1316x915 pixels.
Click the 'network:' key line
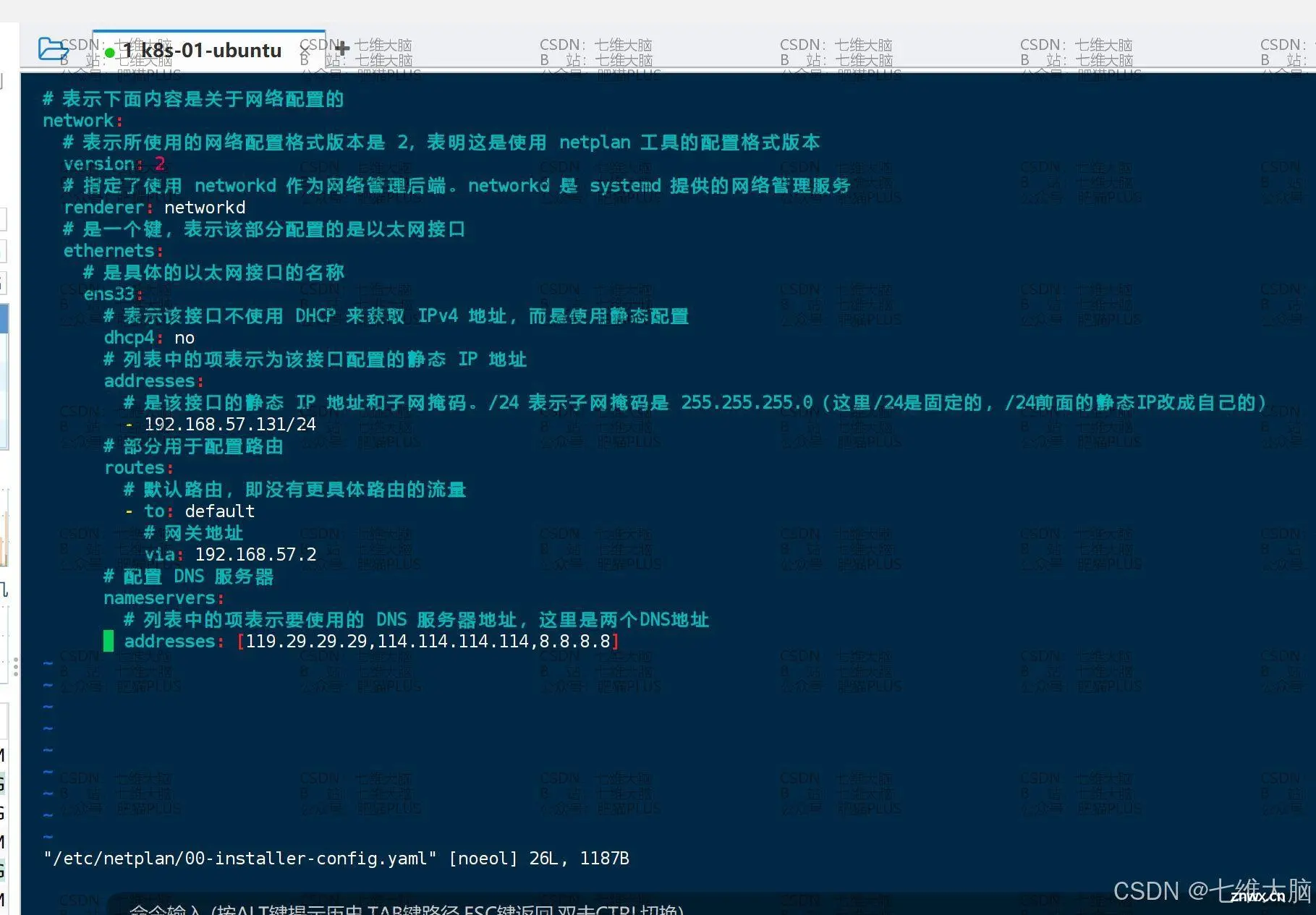click(82, 121)
